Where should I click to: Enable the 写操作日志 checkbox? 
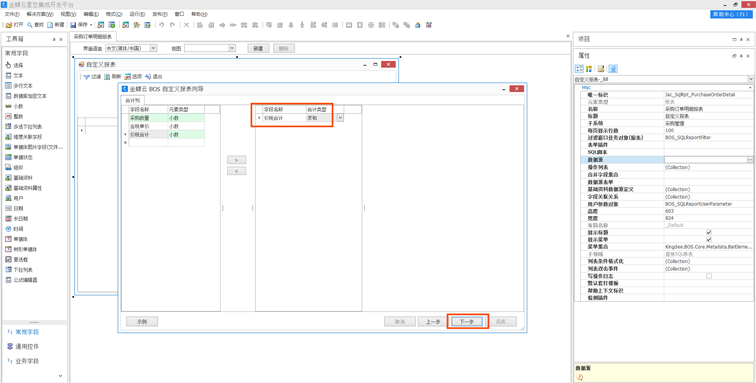pos(709,276)
